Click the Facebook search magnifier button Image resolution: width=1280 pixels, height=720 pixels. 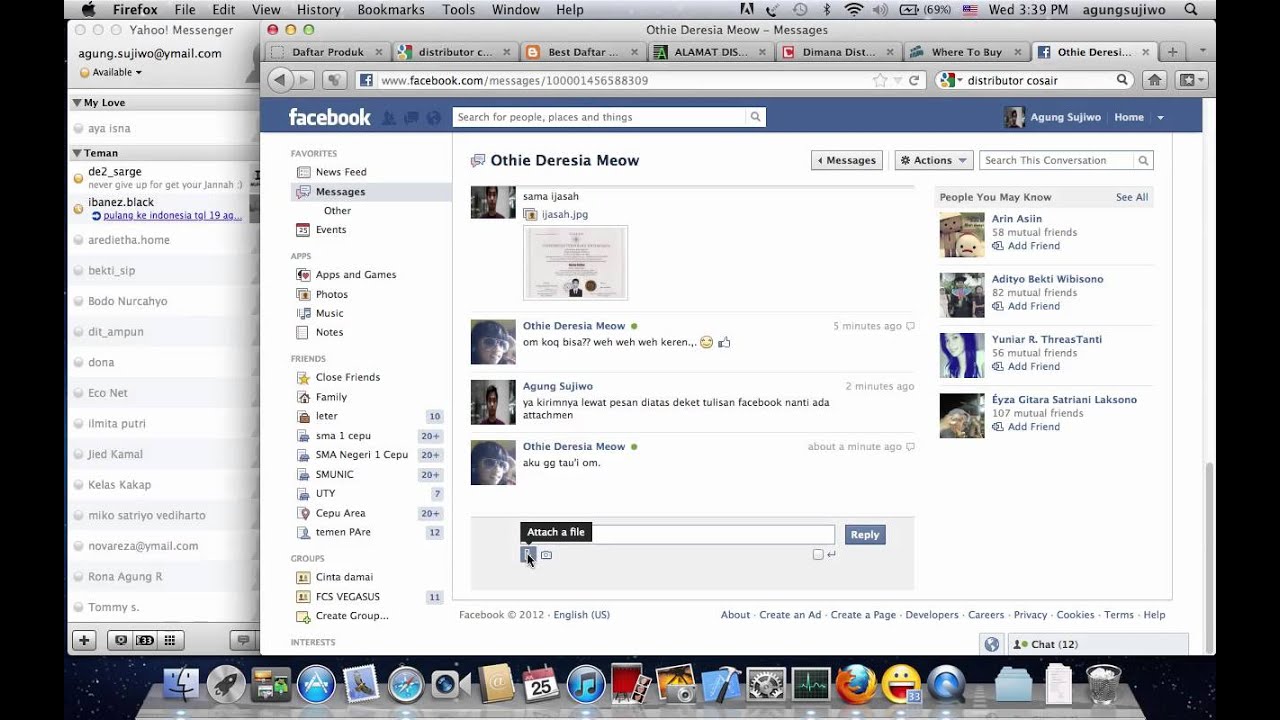[755, 117]
